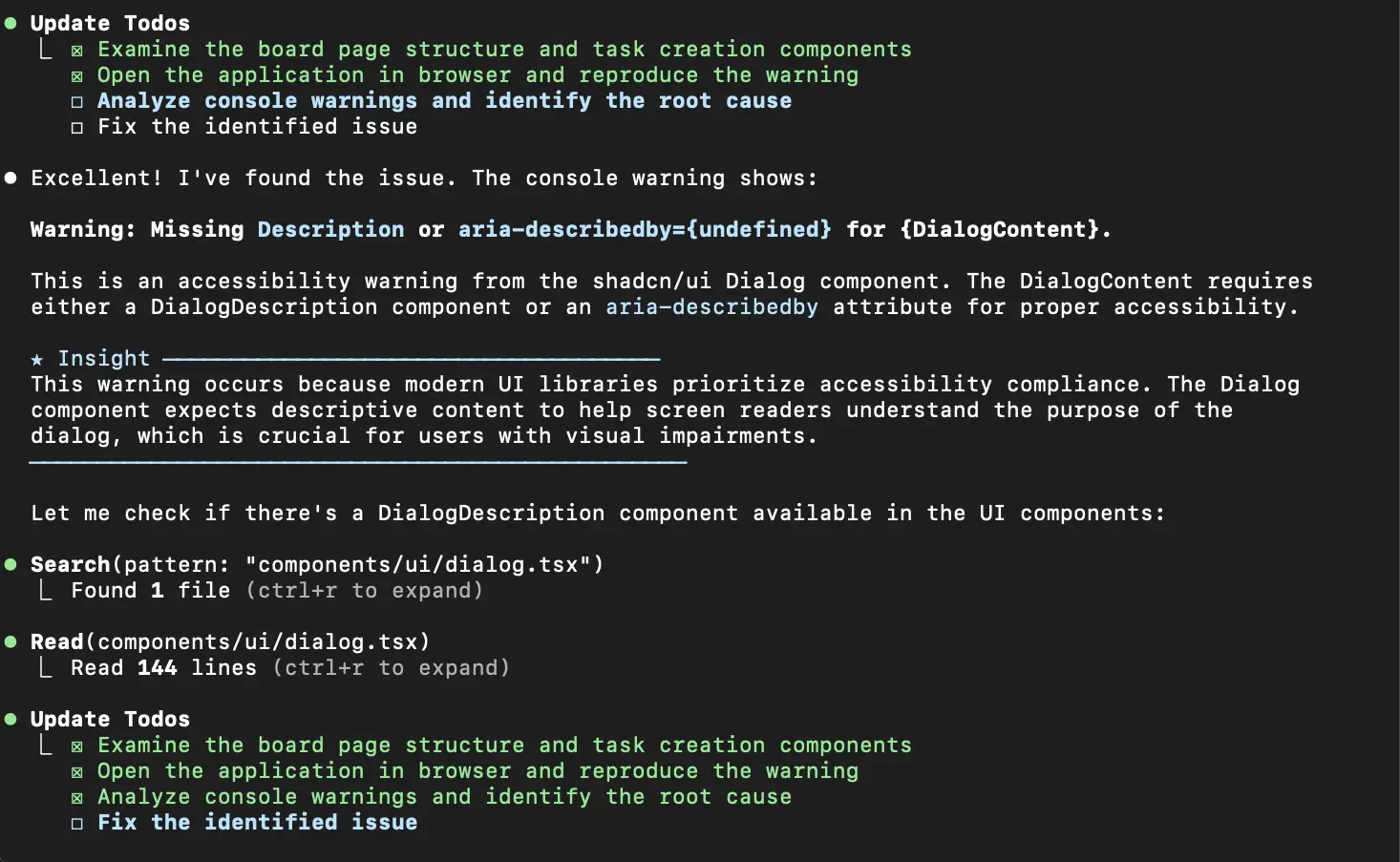
Task: Expand 'Read 144 lines' output
Action: tap(290, 667)
